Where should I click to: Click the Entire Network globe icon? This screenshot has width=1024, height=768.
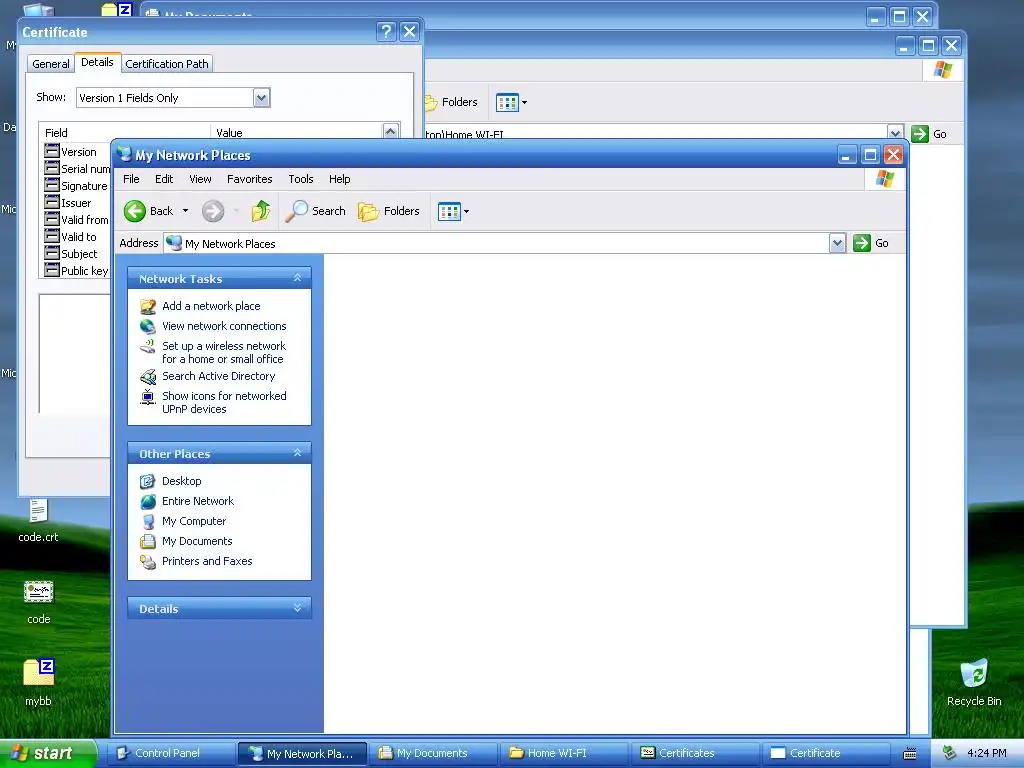[148, 502]
